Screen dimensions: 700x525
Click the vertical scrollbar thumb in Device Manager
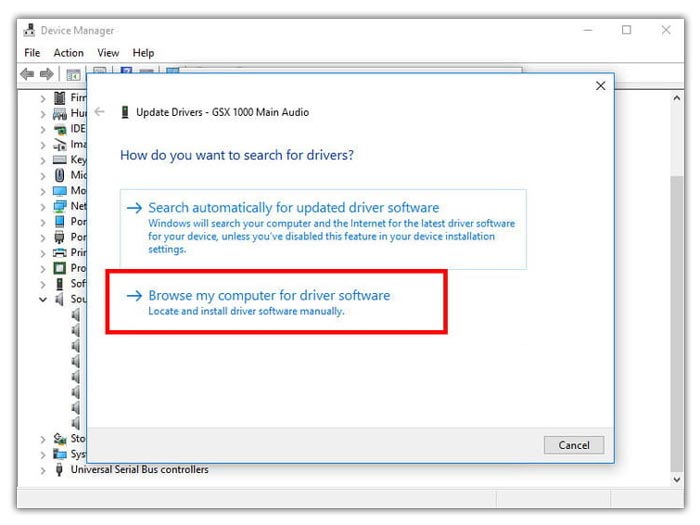pyautogui.click(x=677, y=323)
